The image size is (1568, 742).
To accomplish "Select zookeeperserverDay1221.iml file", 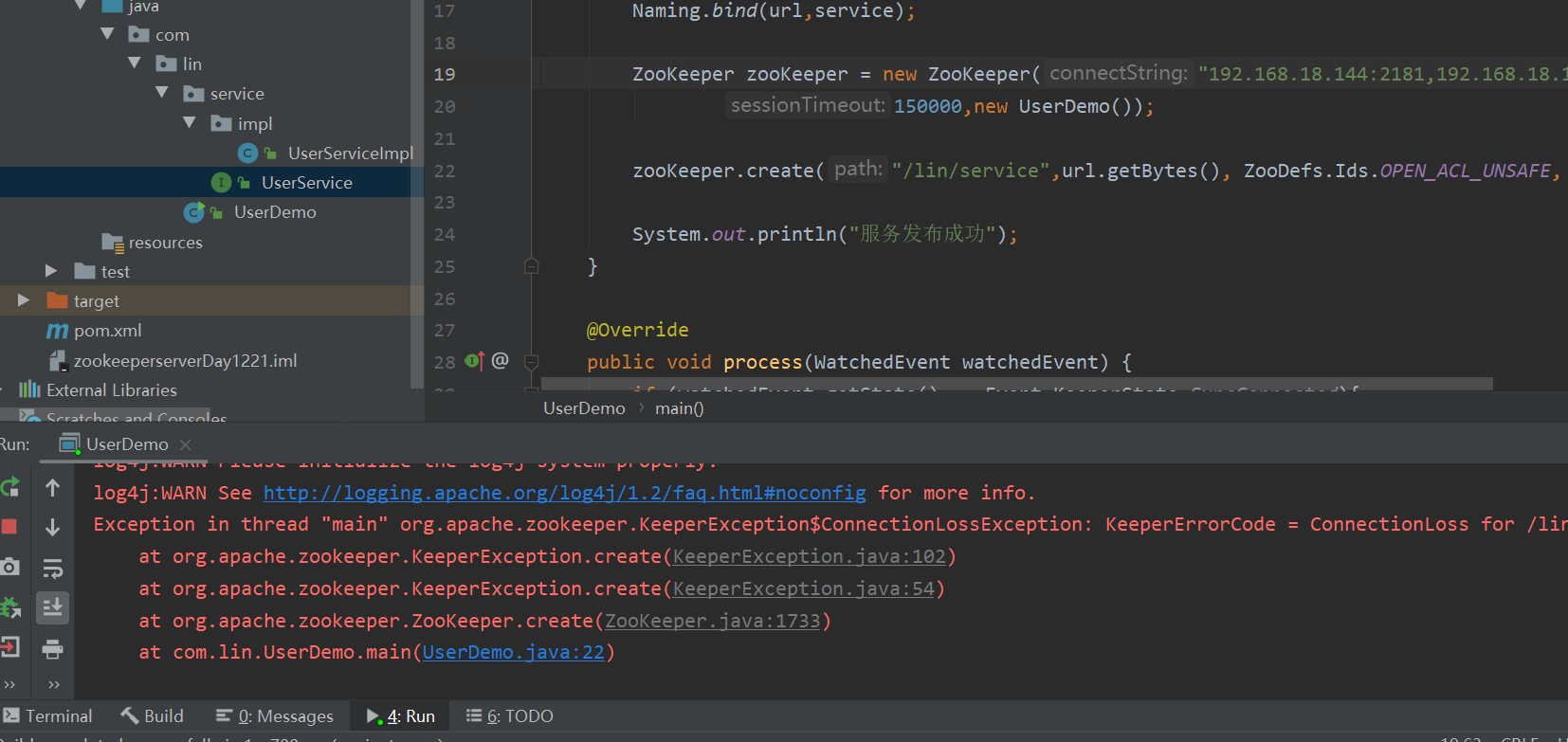I will tap(186, 360).
